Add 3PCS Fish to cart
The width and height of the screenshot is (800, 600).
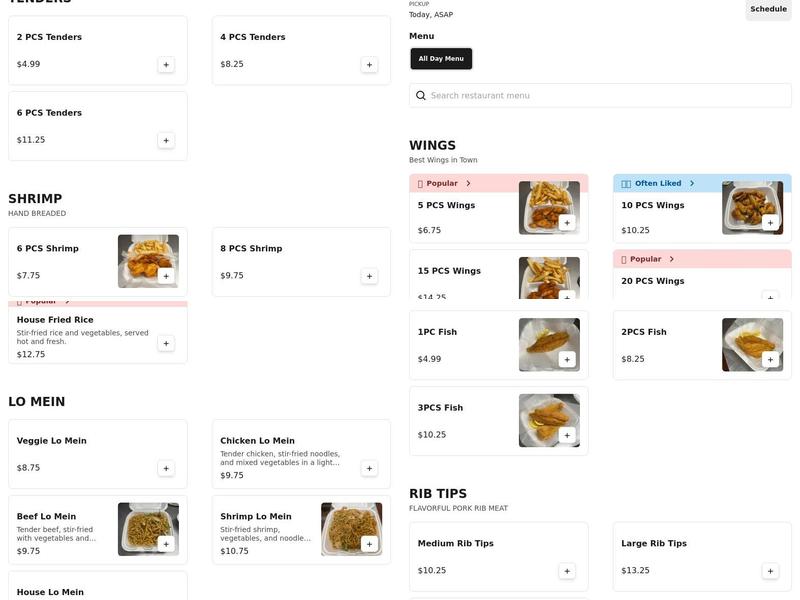[x=567, y=435]
